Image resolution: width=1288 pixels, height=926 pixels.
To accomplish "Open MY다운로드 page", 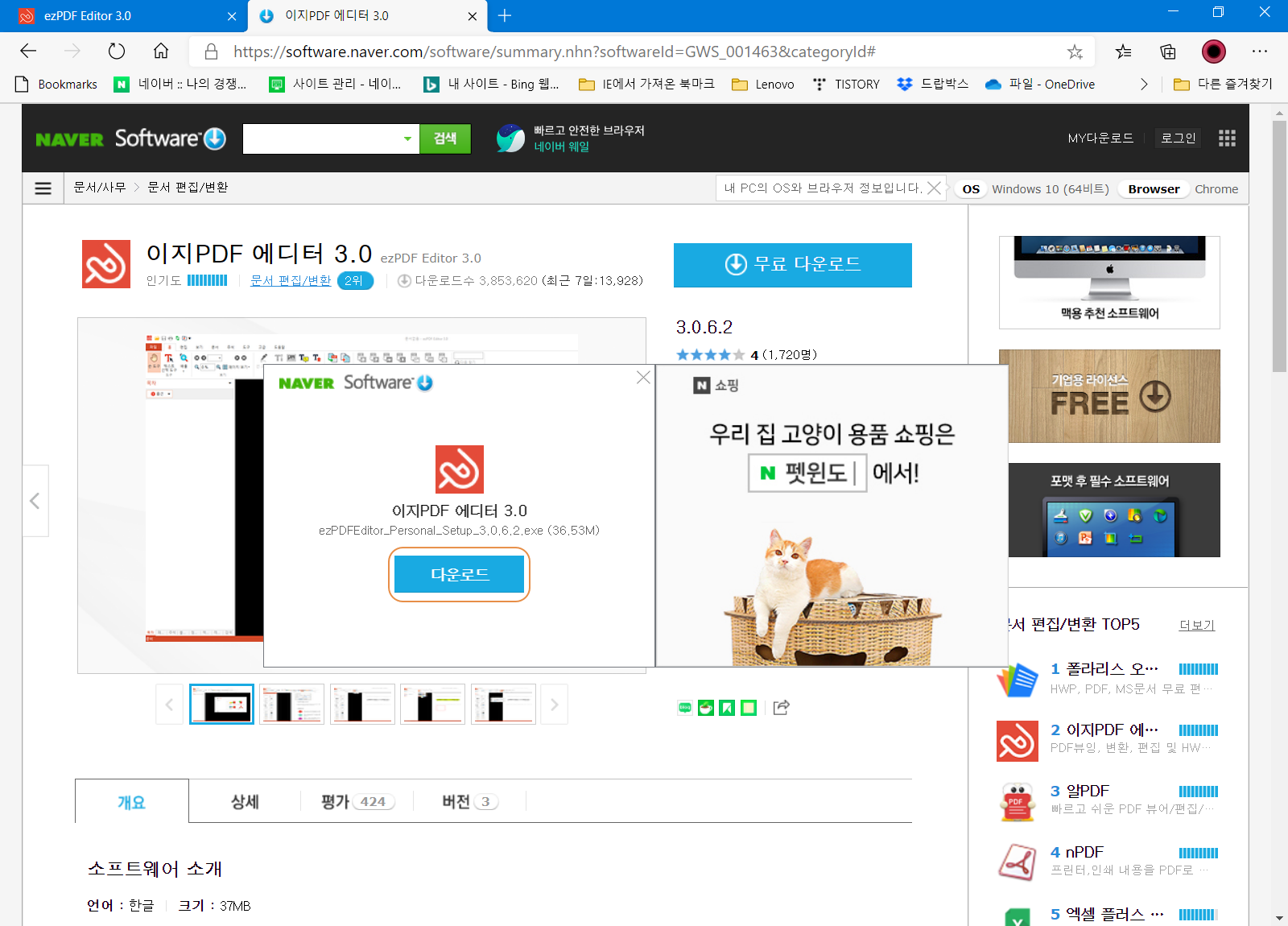I will coord(1100,138).
